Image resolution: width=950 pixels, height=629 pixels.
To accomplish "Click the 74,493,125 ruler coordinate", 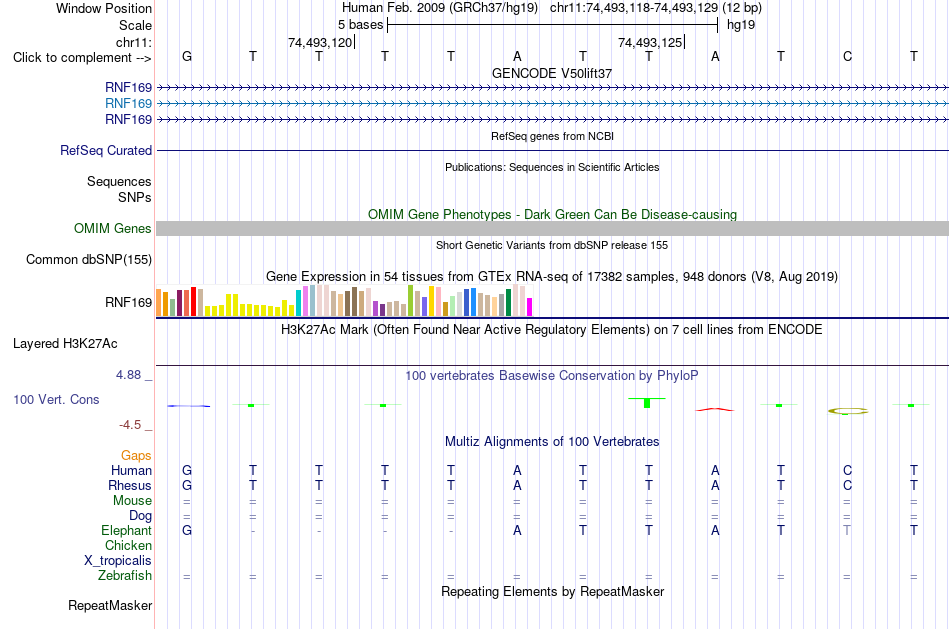I will 650,42.
